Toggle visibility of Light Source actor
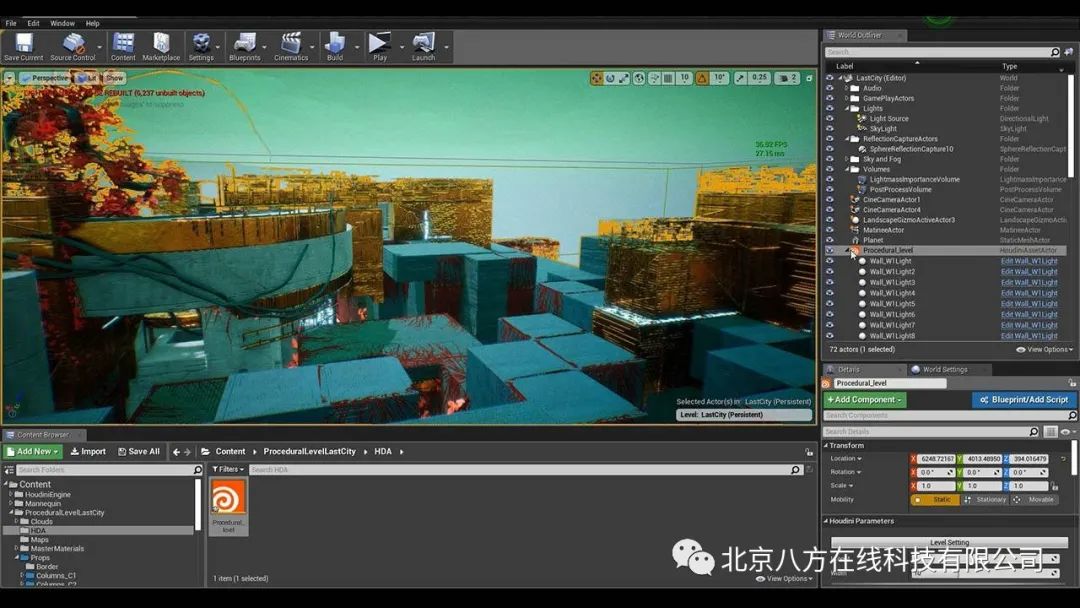Viewport: 1080px width, 608px height. tap(829, 118)
